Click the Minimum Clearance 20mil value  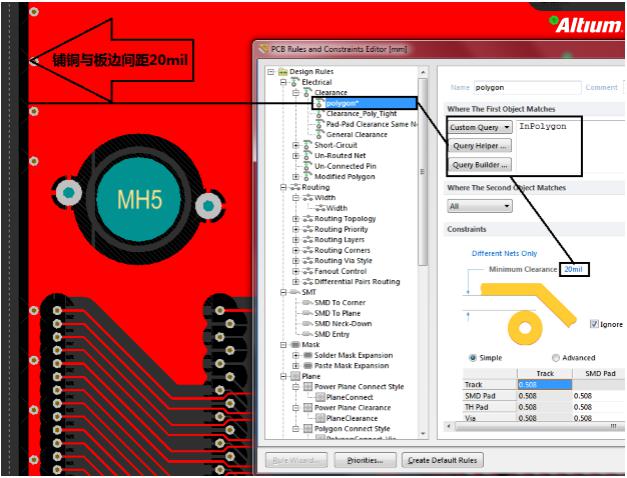coord(574,269)
